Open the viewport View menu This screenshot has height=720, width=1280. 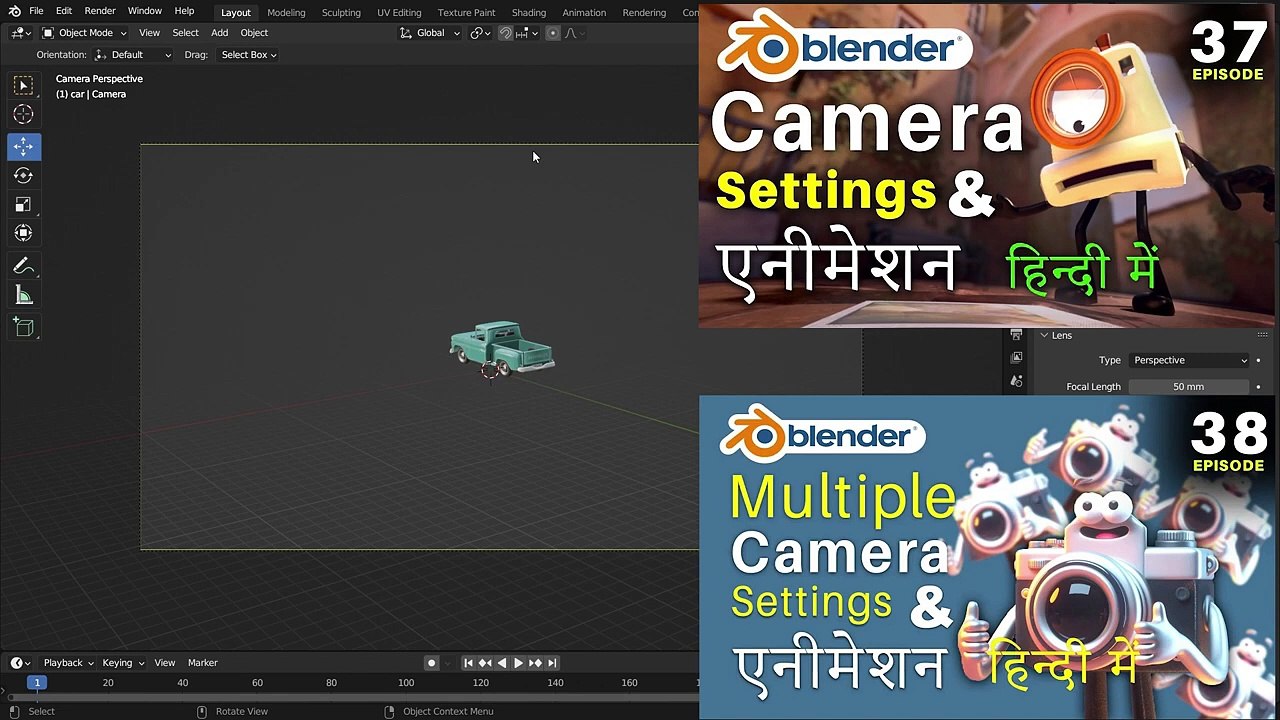pyautogui.click(x=149, y=33)
